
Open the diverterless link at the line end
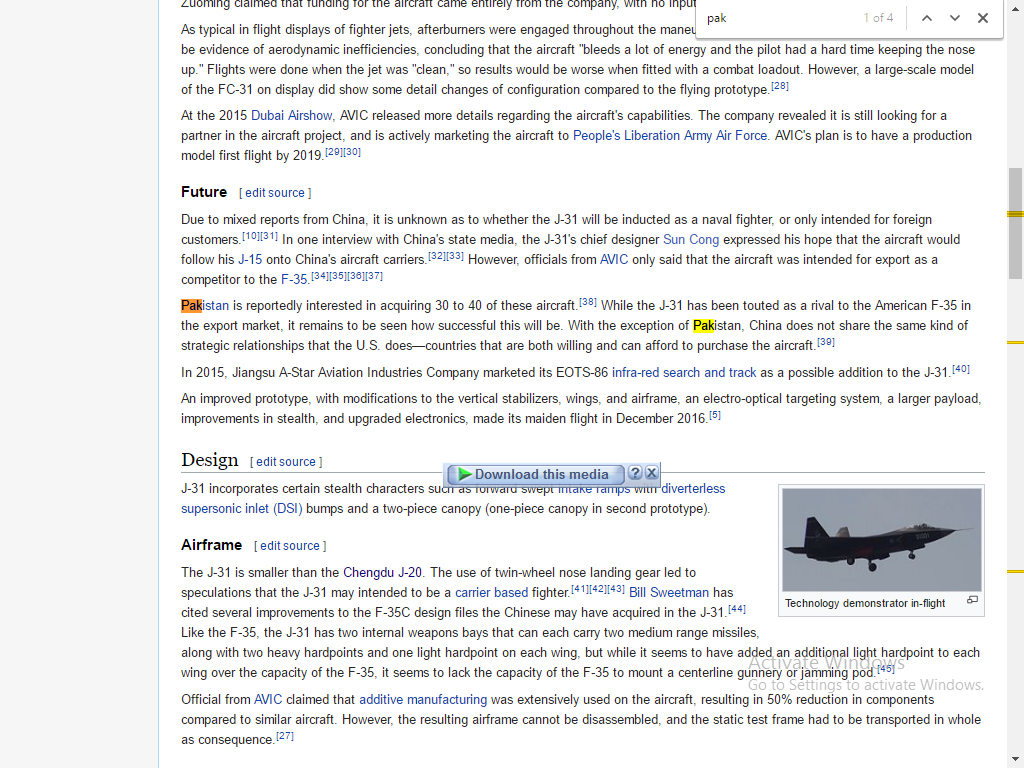pyautogui.click(x=693, y=488)
